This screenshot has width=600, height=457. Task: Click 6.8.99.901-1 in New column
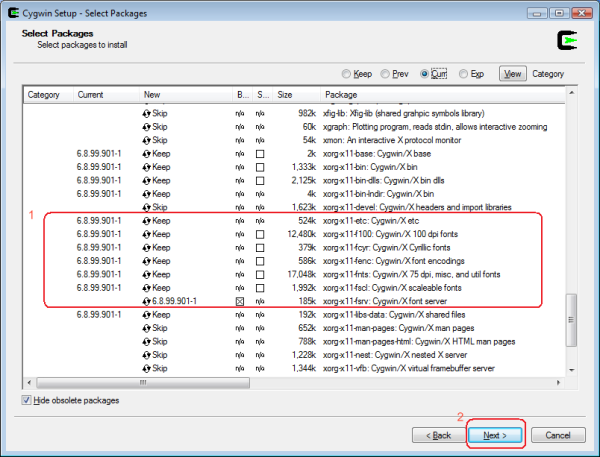point(174,302)
